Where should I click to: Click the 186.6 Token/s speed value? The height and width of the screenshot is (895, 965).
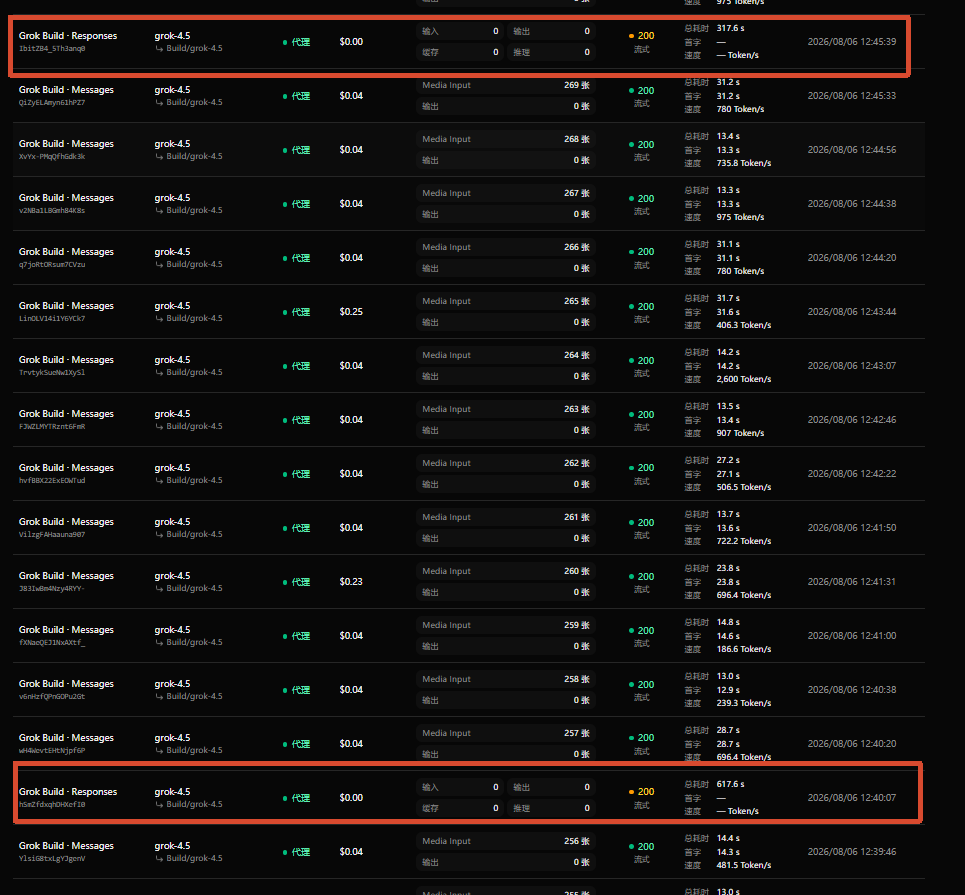743,649
